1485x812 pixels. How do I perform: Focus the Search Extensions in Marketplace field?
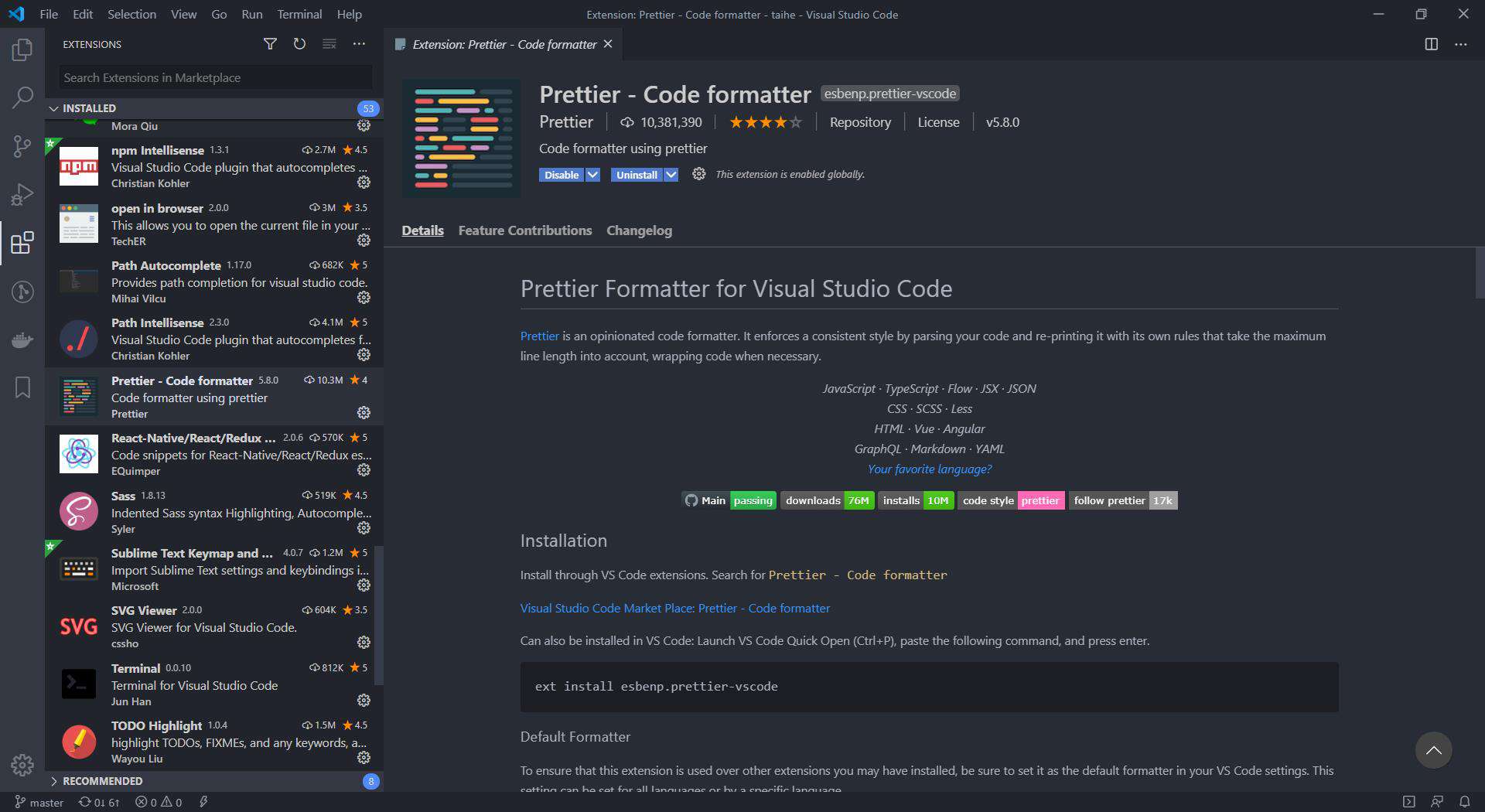(x=215, y=77)
